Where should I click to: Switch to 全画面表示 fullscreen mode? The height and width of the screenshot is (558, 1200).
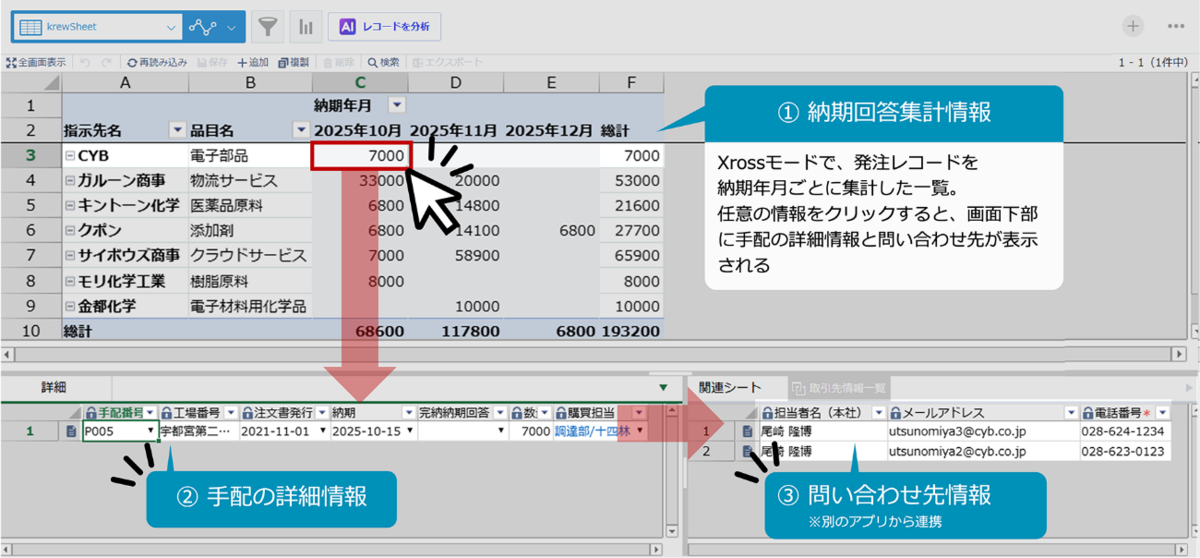(37, 62)
